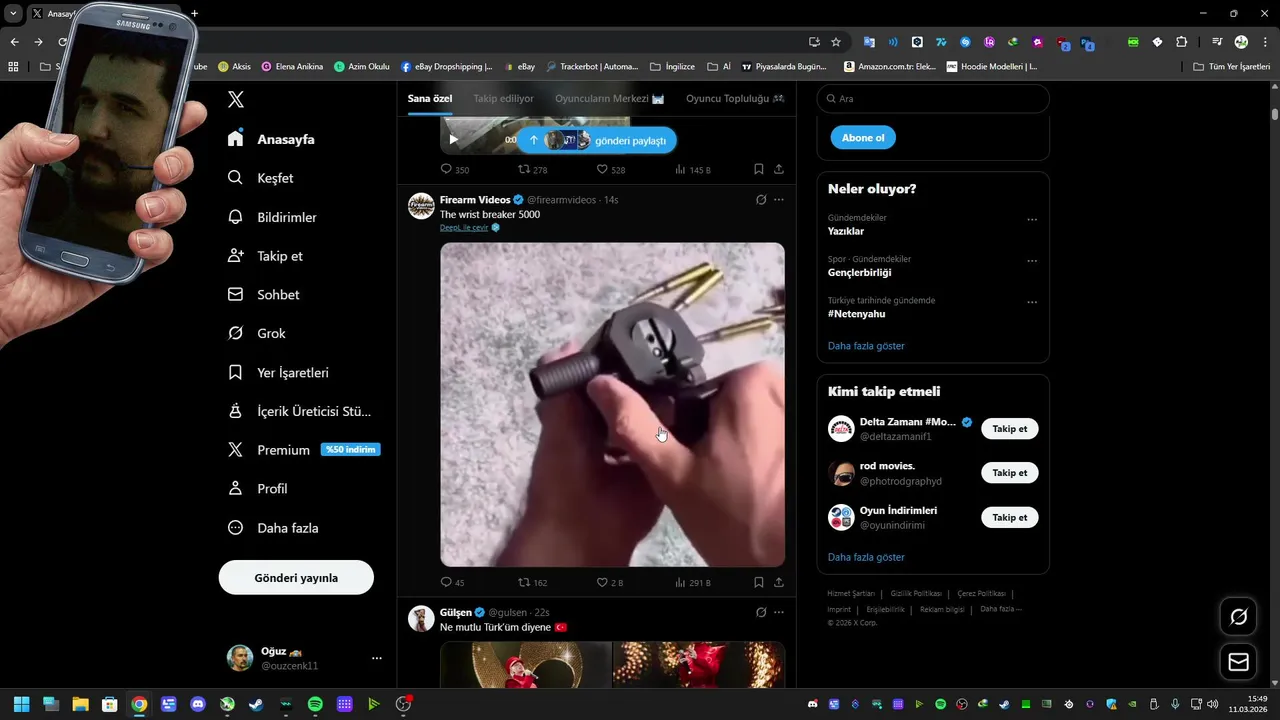Open more options on Firearm Videos post
1280x720 pixels.
click(779, 200)
